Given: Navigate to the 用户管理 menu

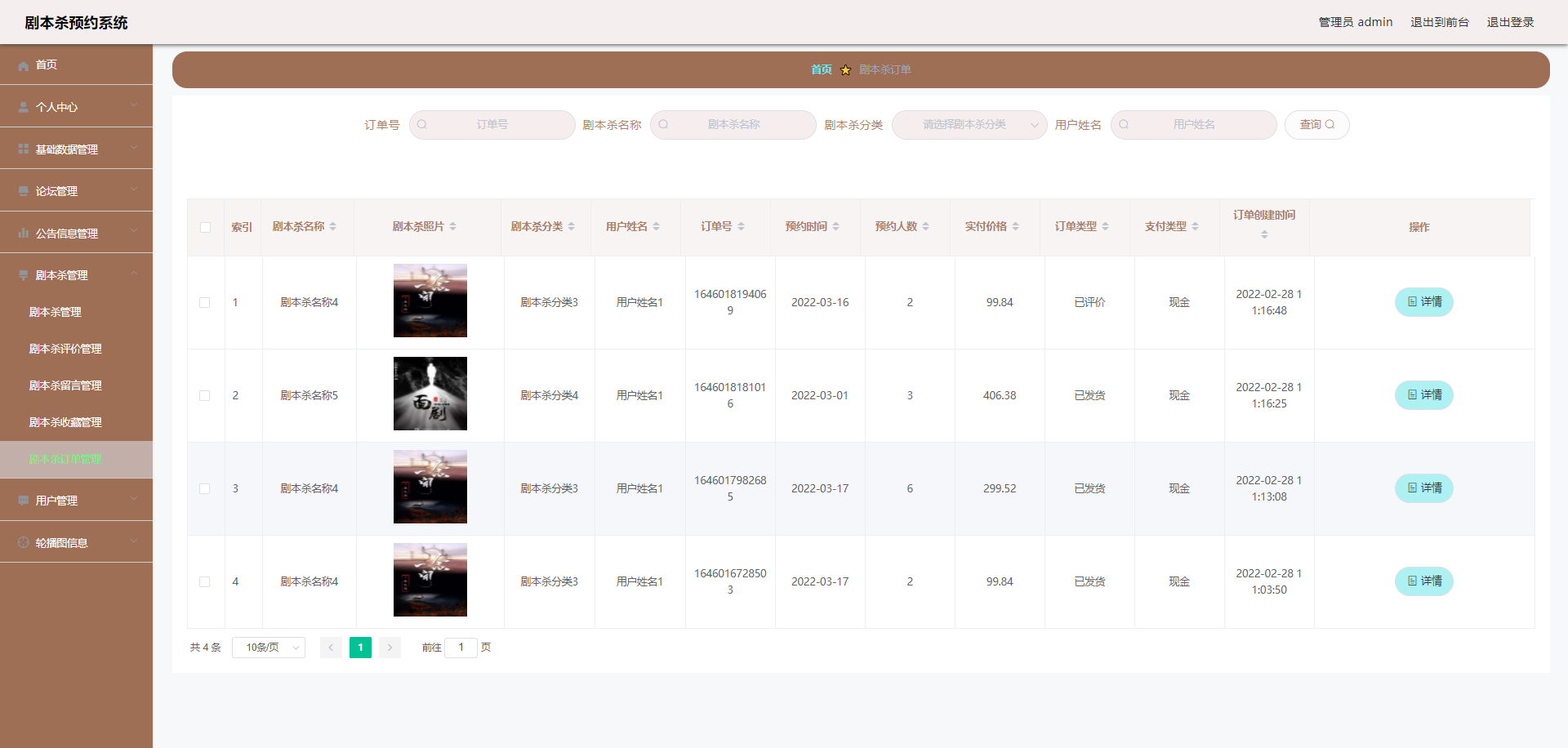Looking at the screenshot, I should pyautogui.click(x=55, y=499).
